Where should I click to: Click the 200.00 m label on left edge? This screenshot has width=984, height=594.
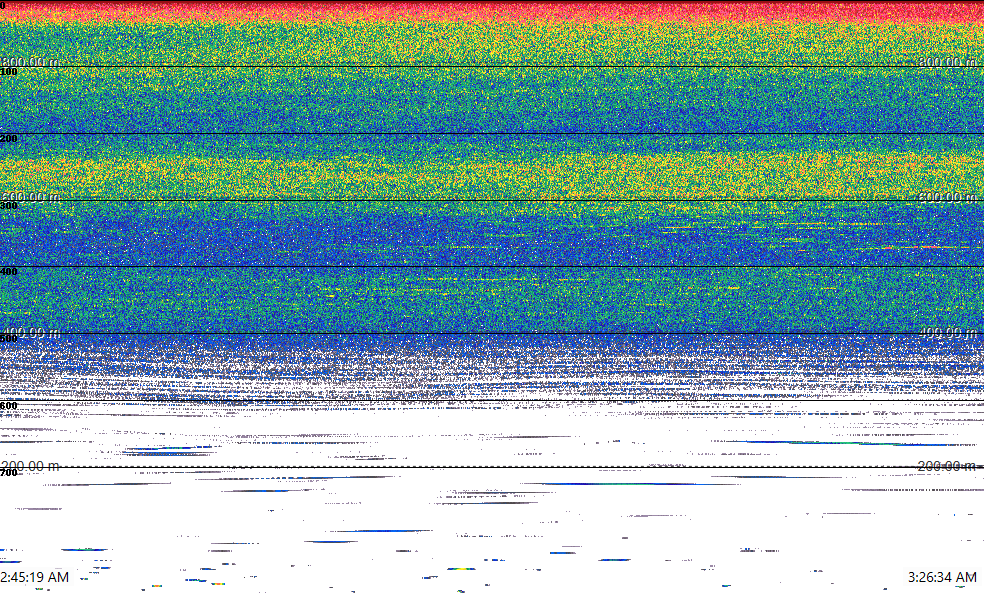point(30,466)
